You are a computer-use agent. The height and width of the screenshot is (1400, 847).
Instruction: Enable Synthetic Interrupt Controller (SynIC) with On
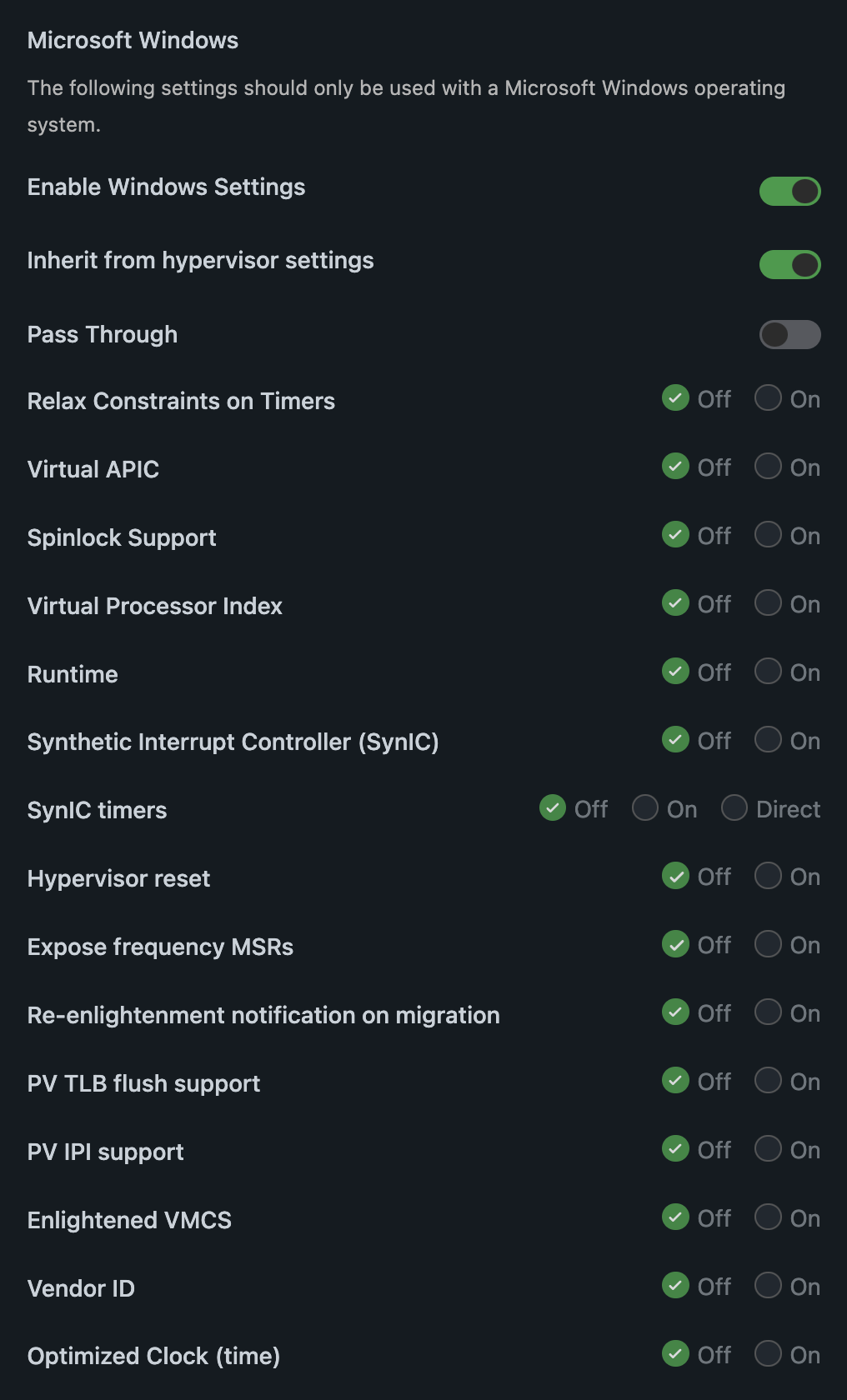click(768, 740)
